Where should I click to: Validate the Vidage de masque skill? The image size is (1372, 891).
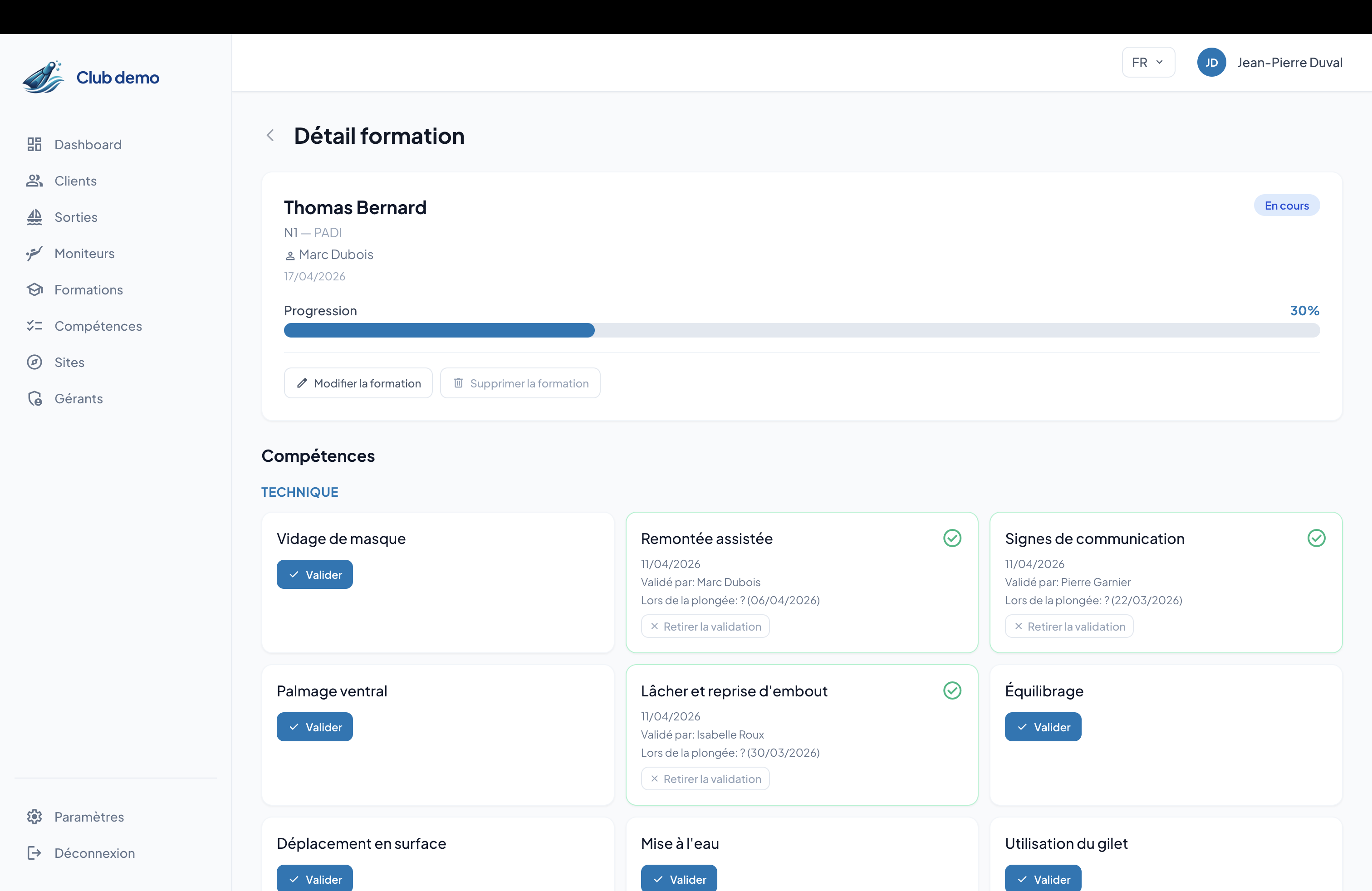314,574
